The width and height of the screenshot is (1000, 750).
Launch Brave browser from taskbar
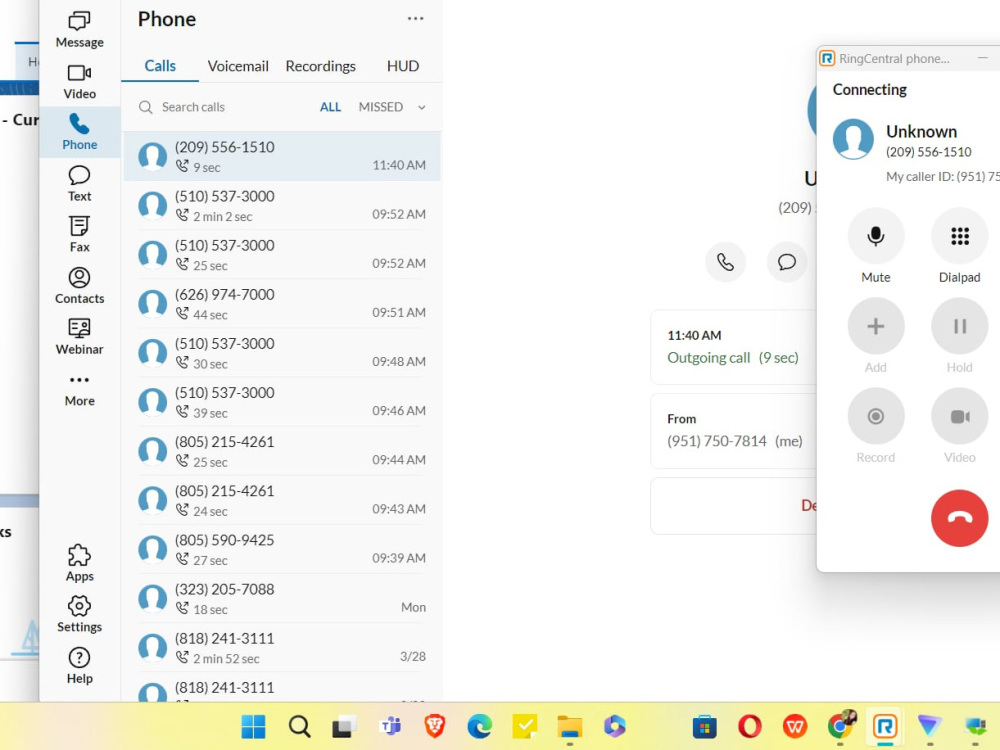pyautogui.click(x=434, y=726)
